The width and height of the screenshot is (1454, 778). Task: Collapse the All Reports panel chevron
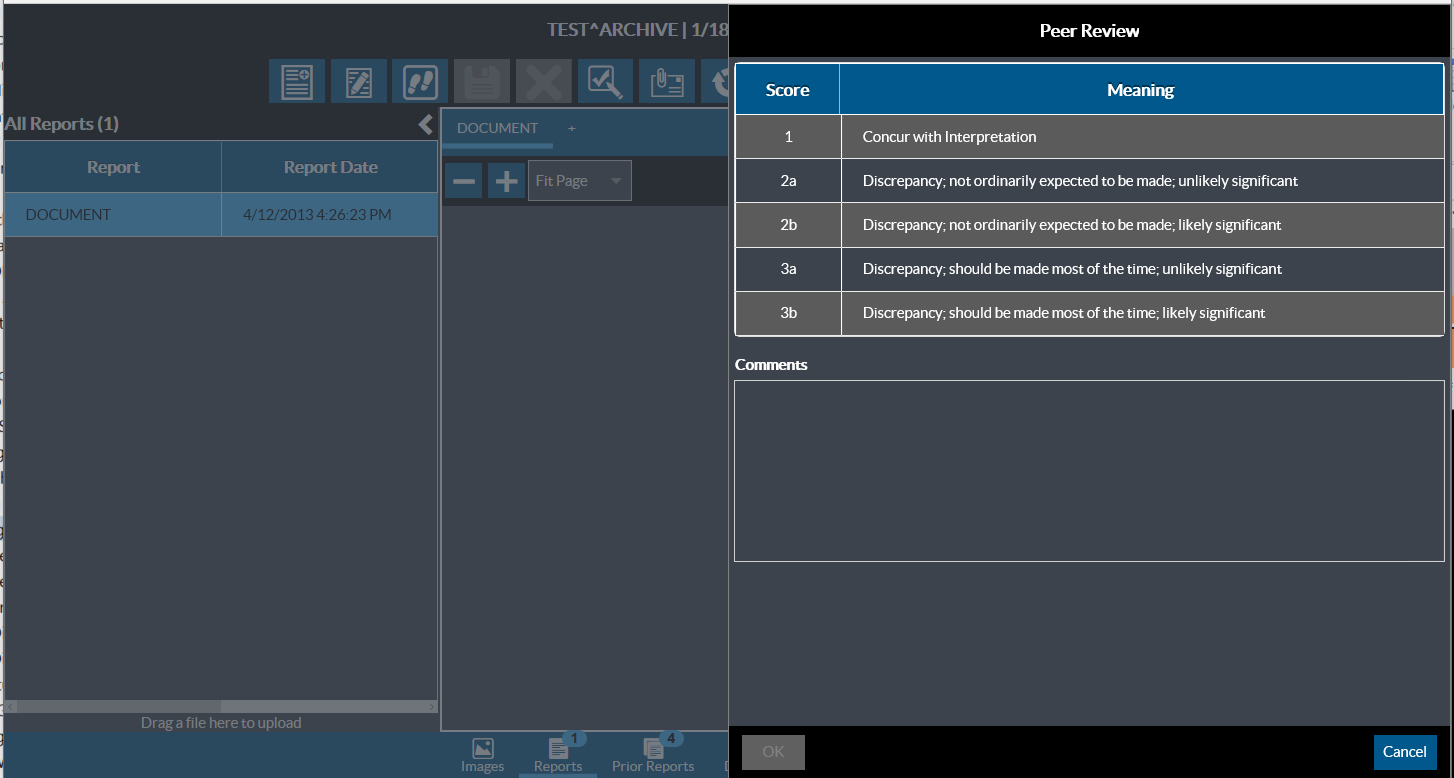pyautogui.click(x=426, y=124)
